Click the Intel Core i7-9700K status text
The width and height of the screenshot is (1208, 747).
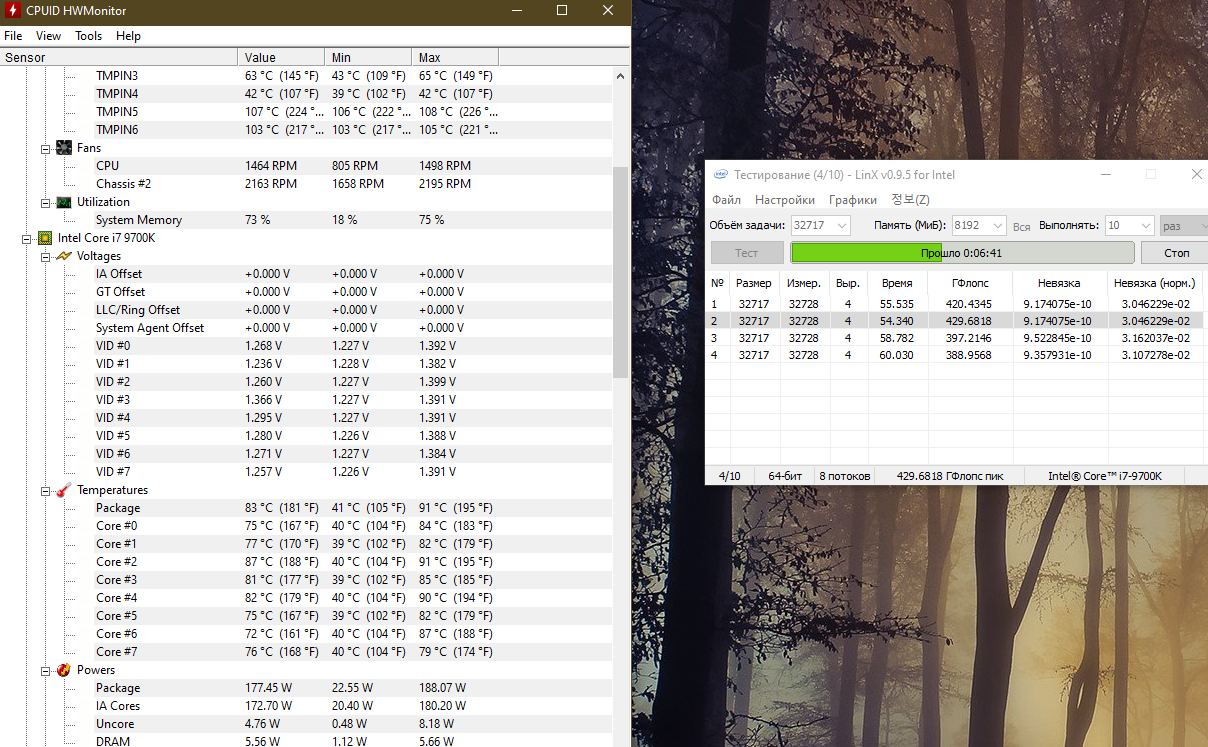pyautogui.click(x=1105, y=476)
